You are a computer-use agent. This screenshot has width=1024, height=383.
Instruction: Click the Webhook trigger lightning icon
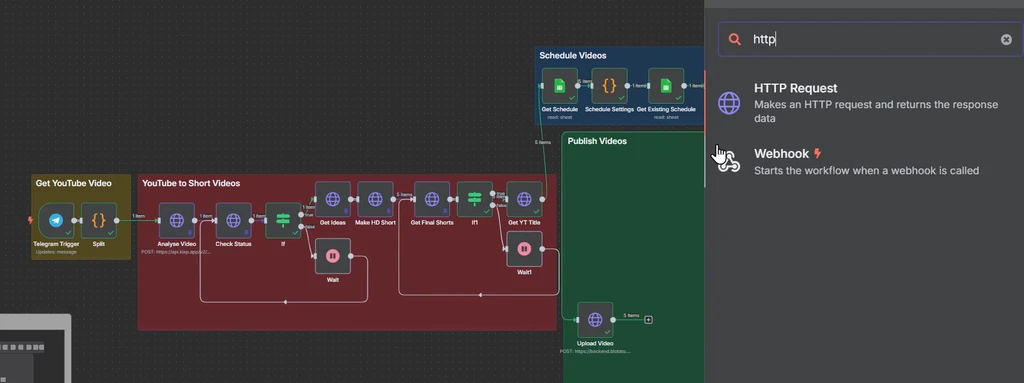tap(817, 154)
